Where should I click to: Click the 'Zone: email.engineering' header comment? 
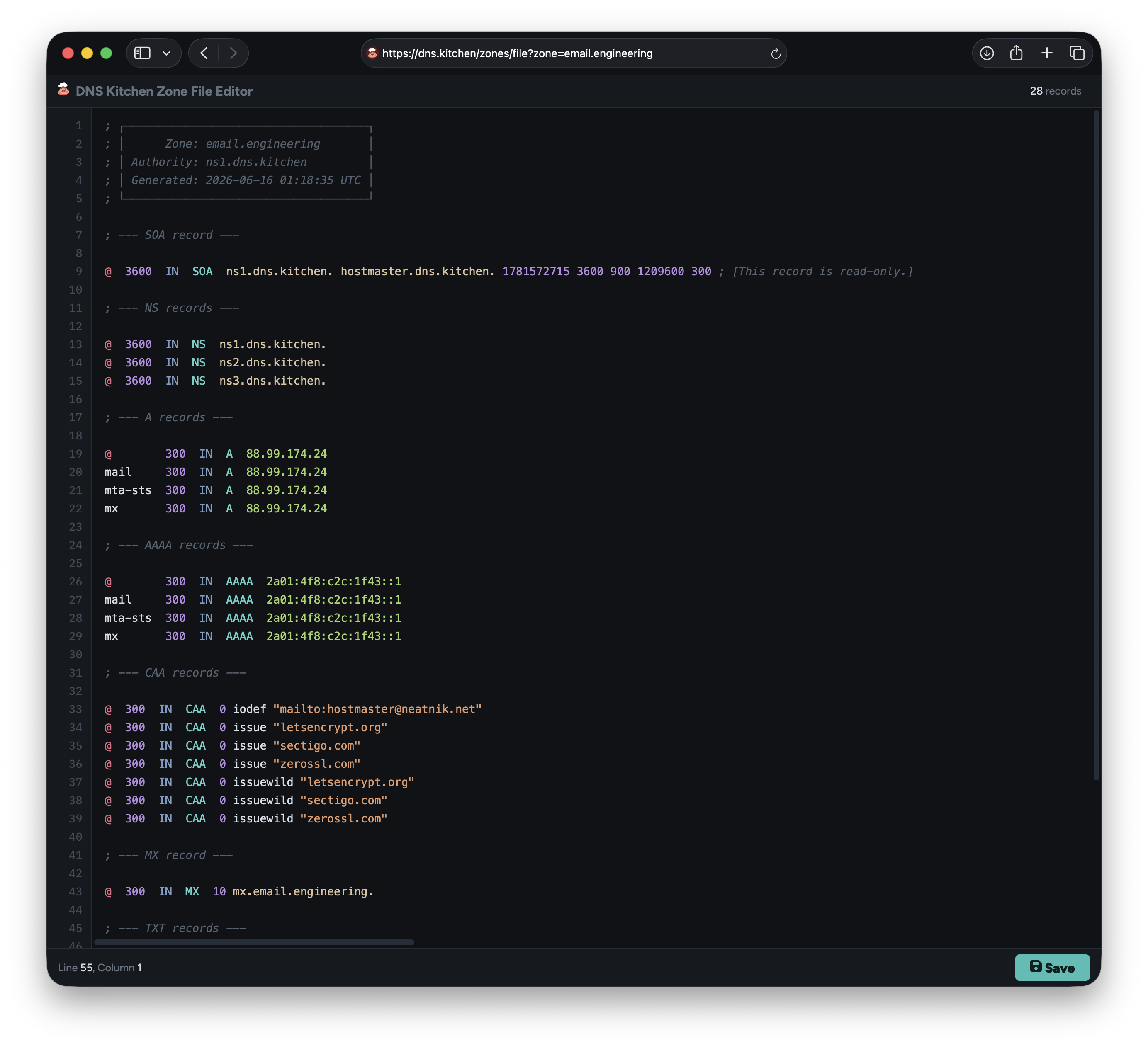(243, 143)
